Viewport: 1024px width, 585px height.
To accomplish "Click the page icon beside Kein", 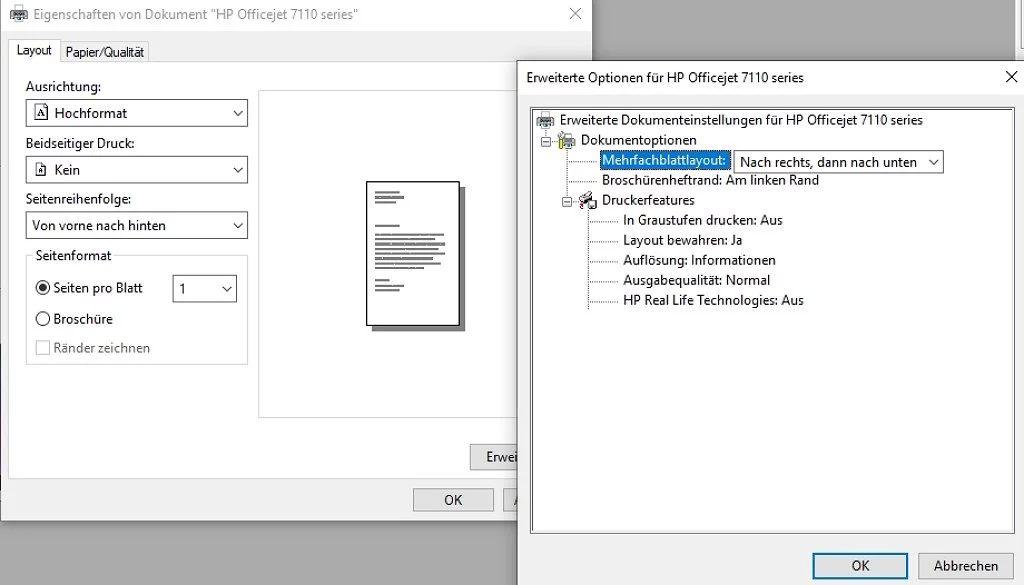I will tap(40, 170).
